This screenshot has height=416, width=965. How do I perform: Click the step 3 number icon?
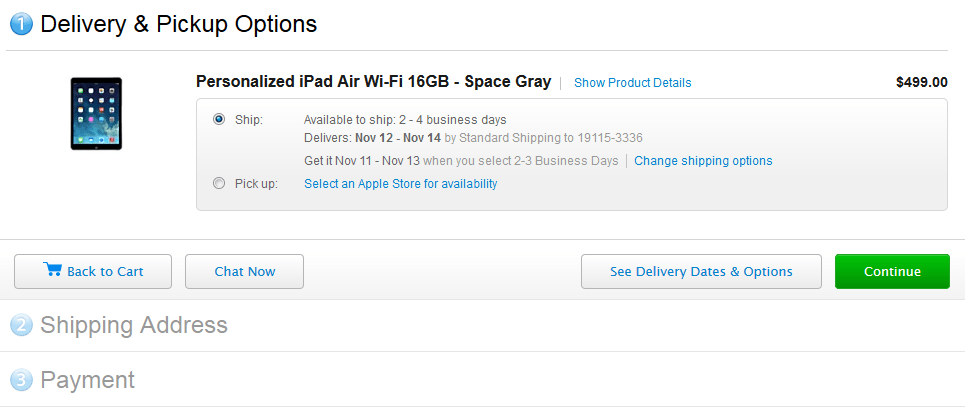[x=21, y=380]
